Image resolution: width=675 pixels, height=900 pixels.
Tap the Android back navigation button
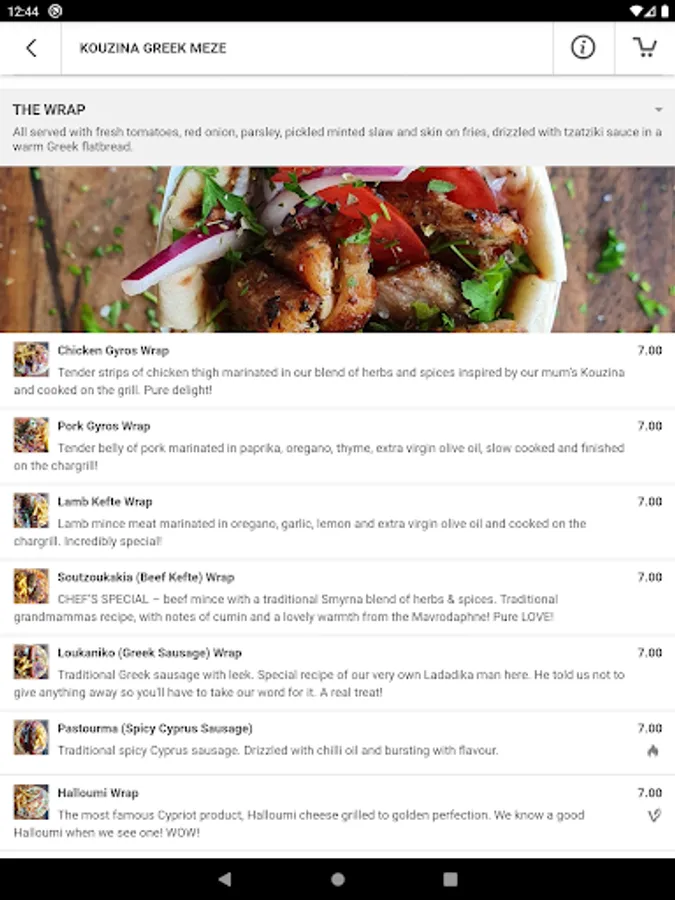point(225,879)
